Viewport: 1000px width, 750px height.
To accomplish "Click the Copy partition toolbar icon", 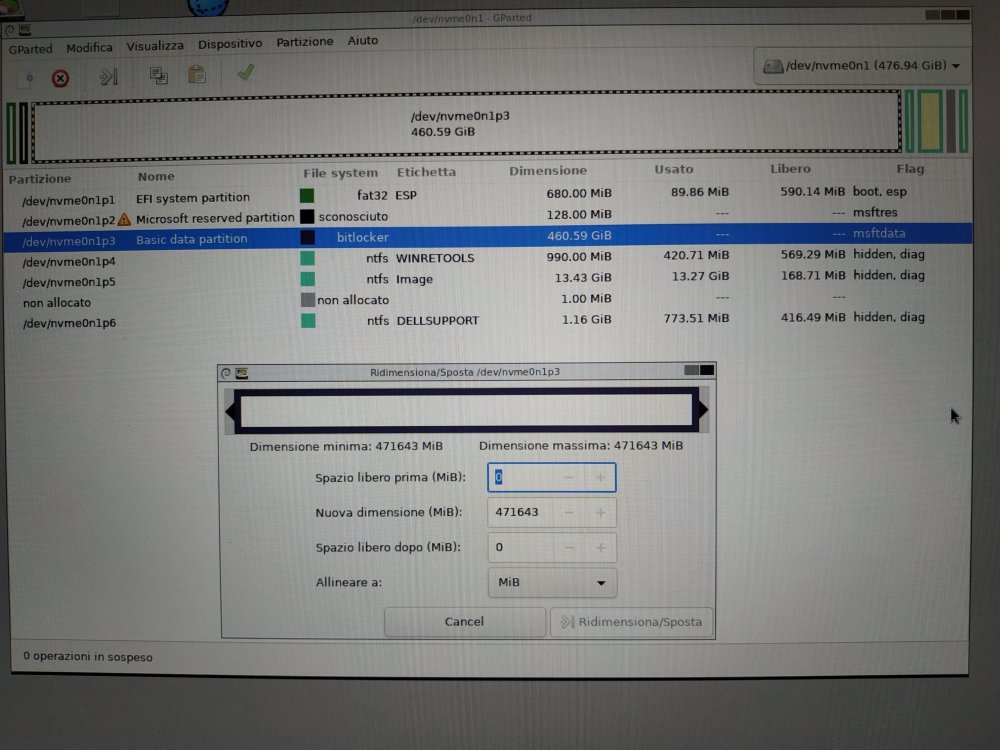I will tap(158, 75).
